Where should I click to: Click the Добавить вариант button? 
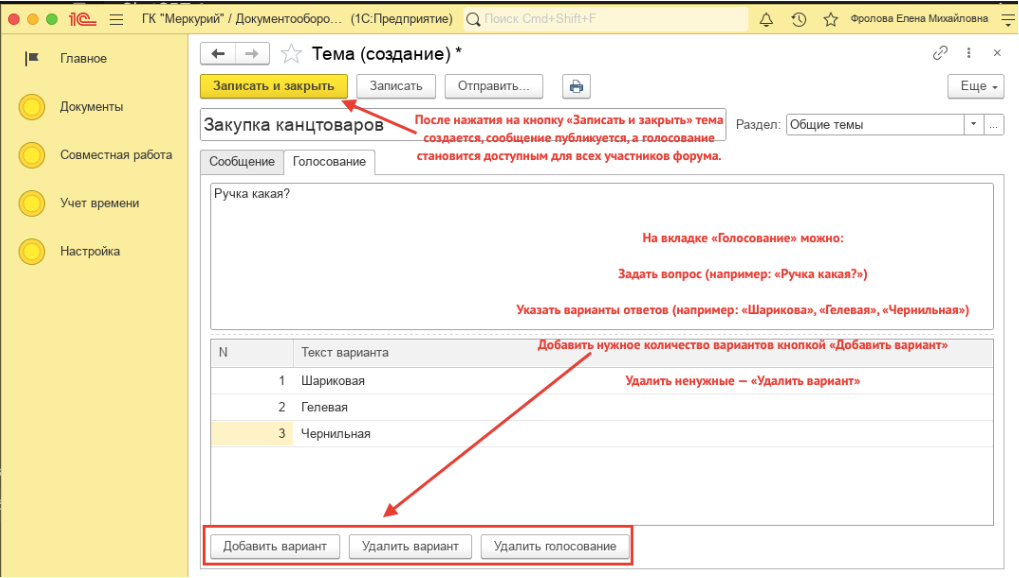(275, 546)
